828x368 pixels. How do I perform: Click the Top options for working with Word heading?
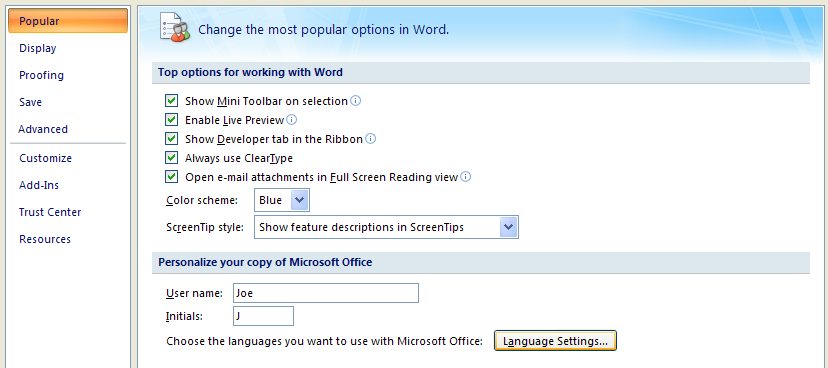pos(250,72)
